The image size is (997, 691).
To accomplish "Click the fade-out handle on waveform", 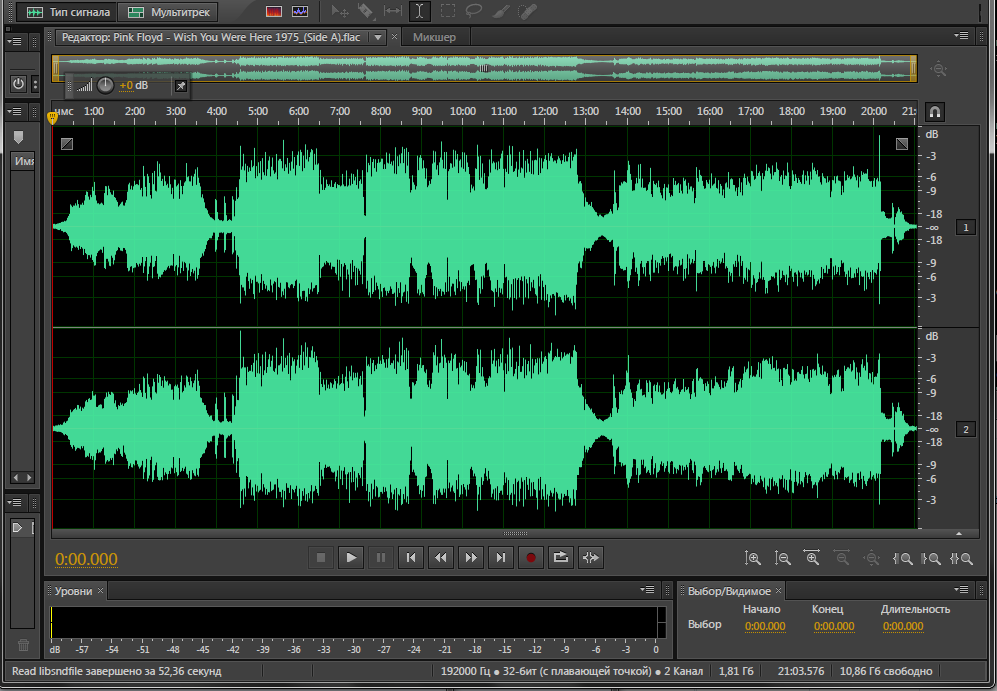I will pyautogui.click(x=902, y=144).
